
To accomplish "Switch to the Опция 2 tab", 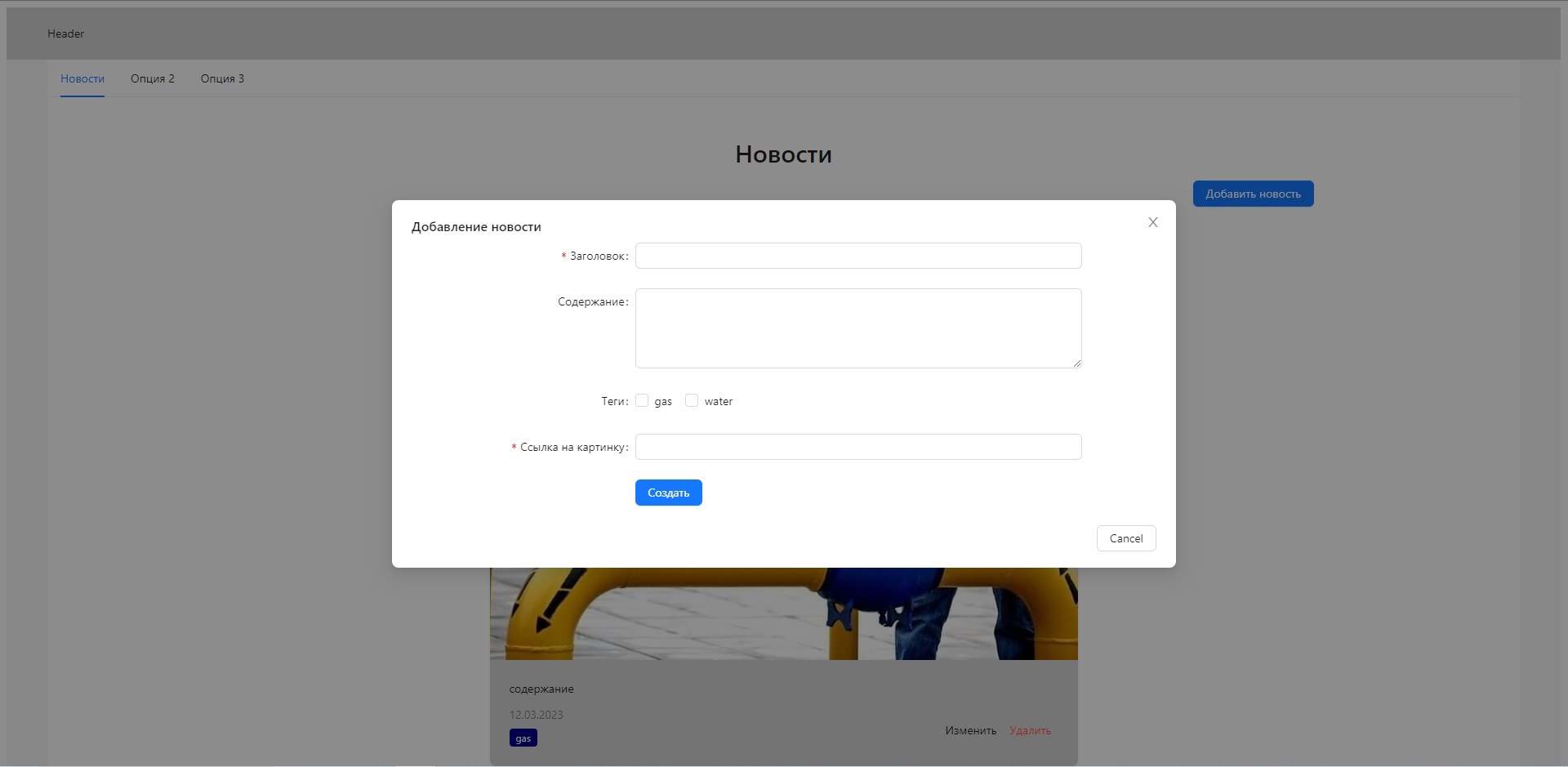I will pos(152,78).
